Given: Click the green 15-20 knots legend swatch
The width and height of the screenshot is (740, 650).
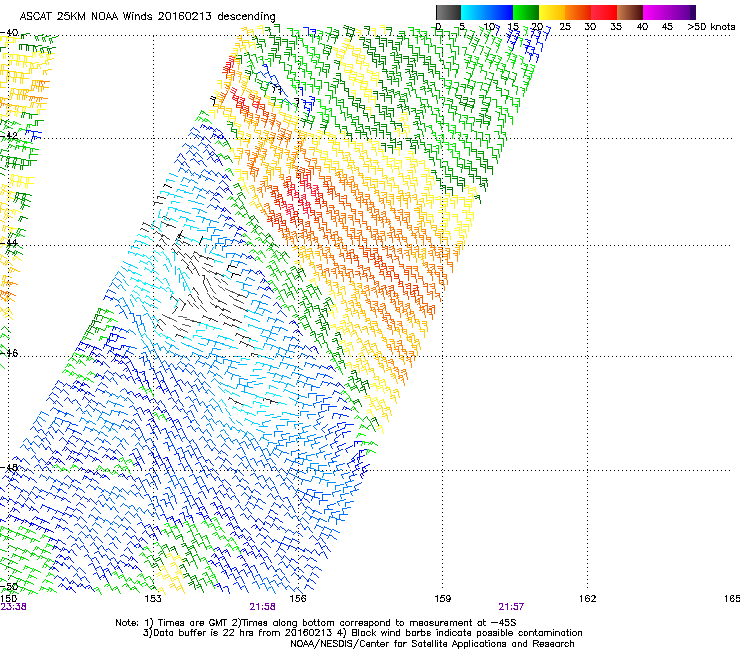Looking at the screenshot, I should (526, 12).
